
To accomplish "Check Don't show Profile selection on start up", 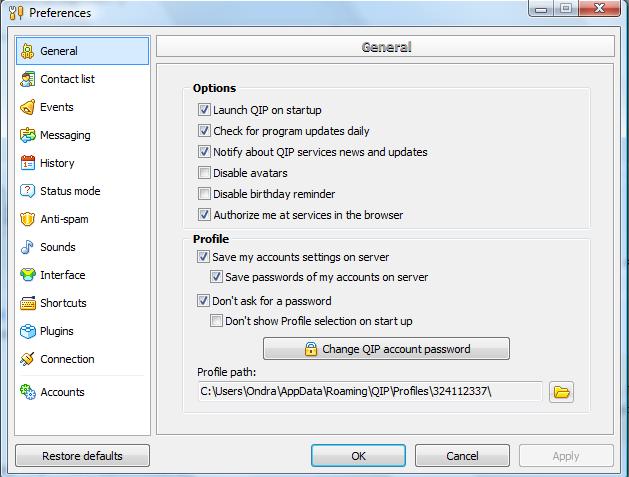I will click(216, 321).
